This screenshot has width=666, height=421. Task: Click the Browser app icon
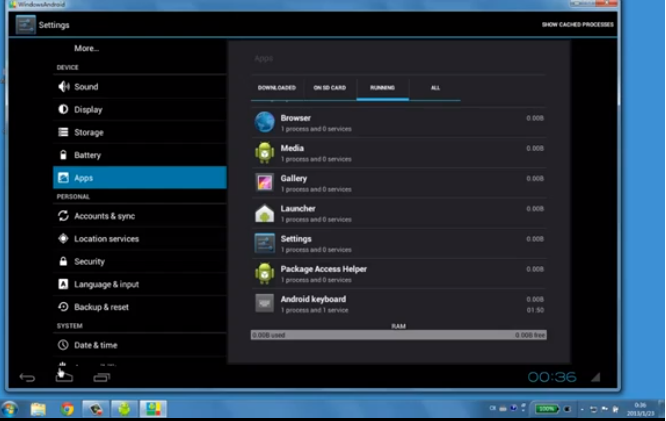(x=264, y=122)
